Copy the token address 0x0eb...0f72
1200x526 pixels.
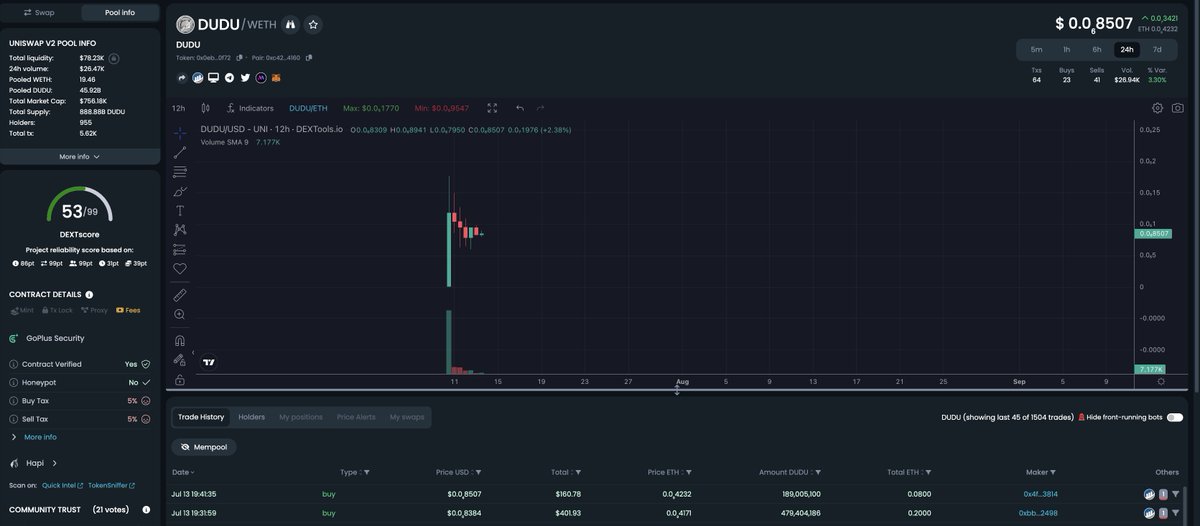point(240,57)
